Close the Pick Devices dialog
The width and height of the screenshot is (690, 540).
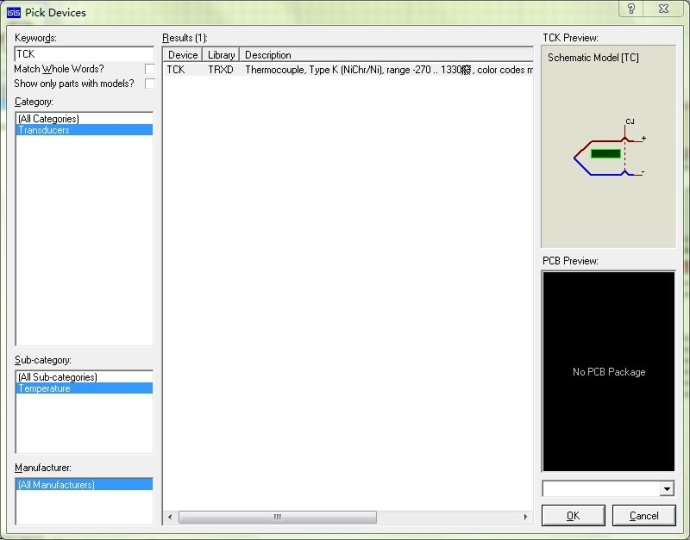click(x=664, y=9)
